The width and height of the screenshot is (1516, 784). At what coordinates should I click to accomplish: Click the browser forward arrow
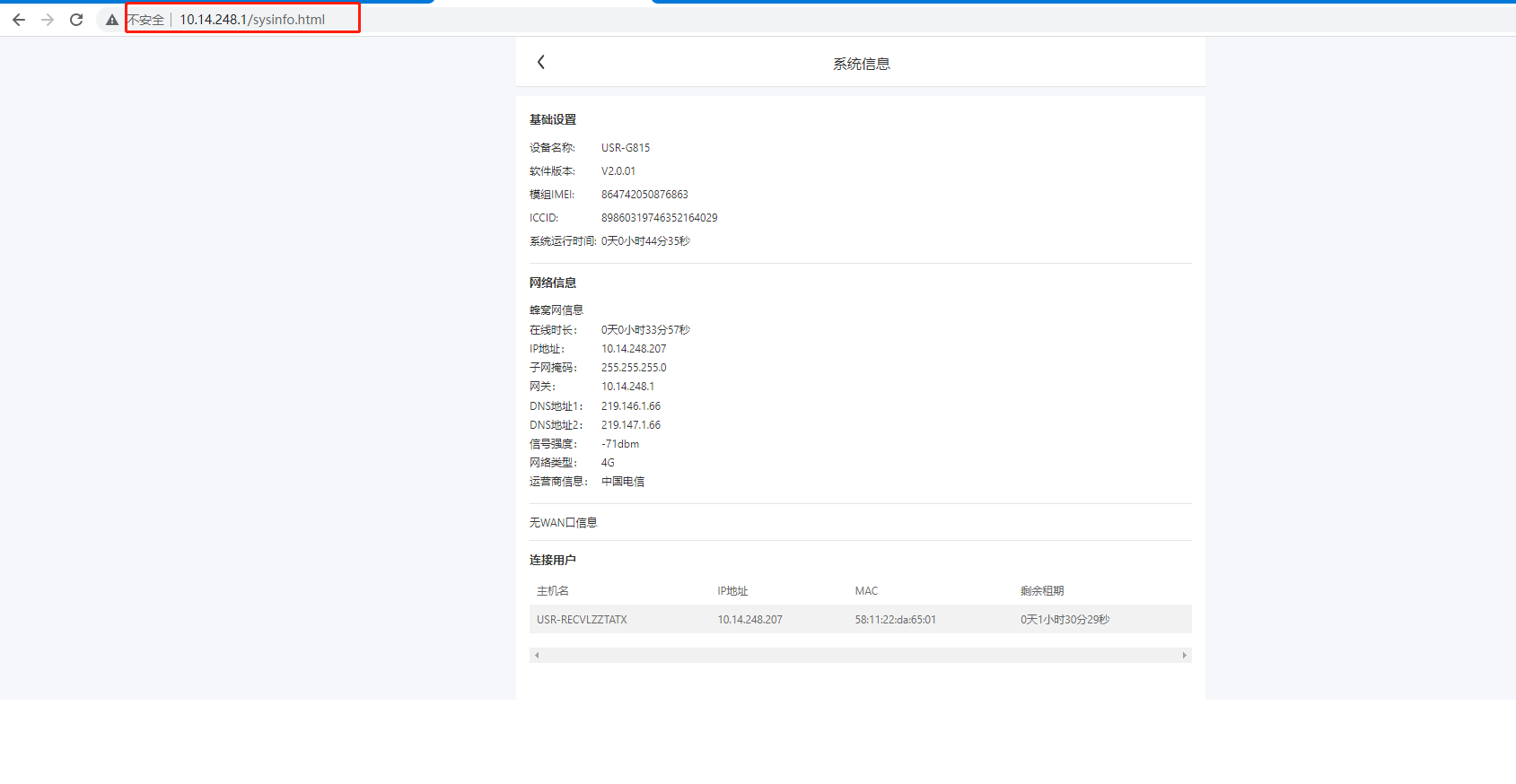click(x=48, y=20)
